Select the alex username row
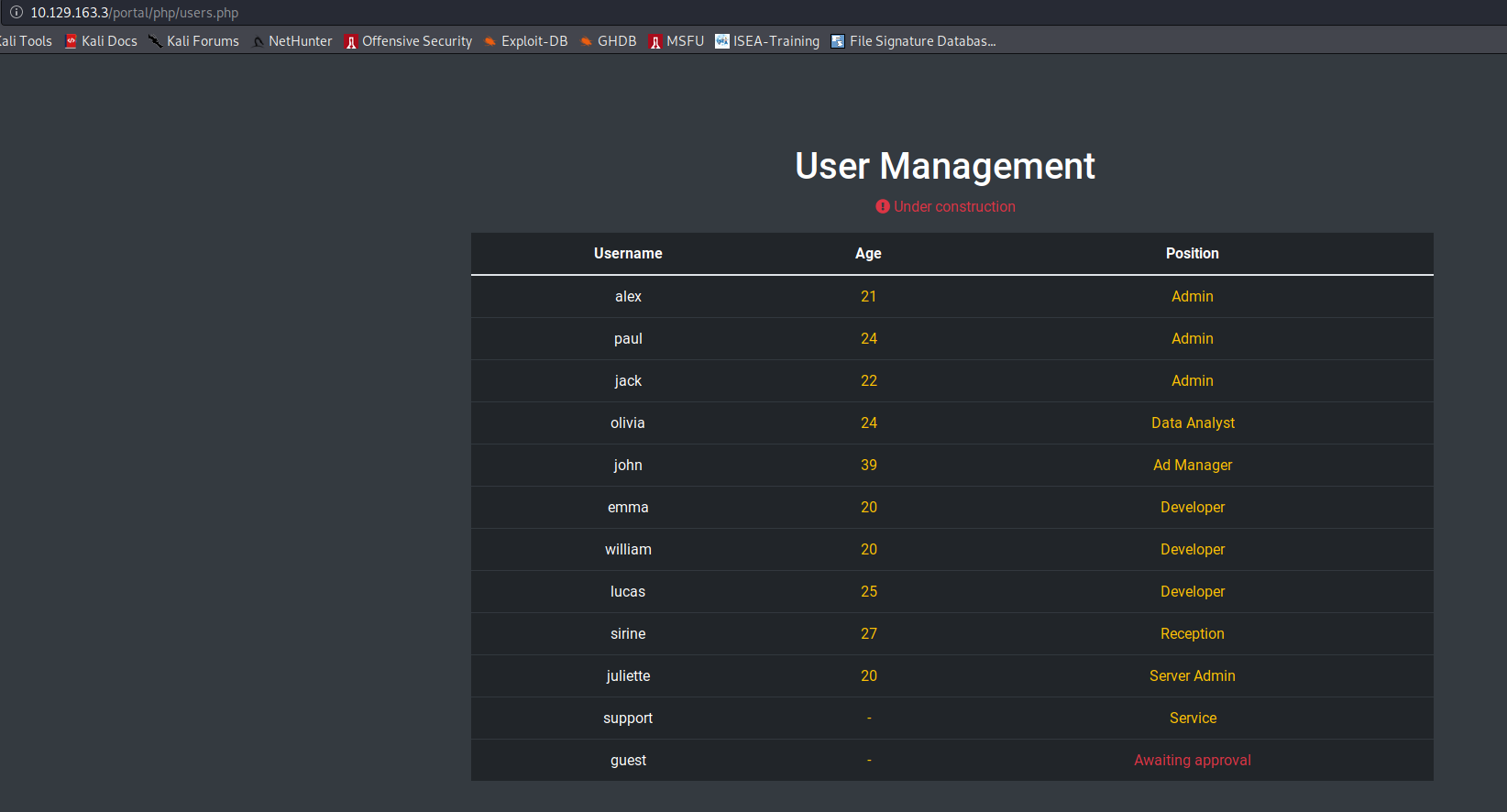1507x812 pixels. coord(628,297)
